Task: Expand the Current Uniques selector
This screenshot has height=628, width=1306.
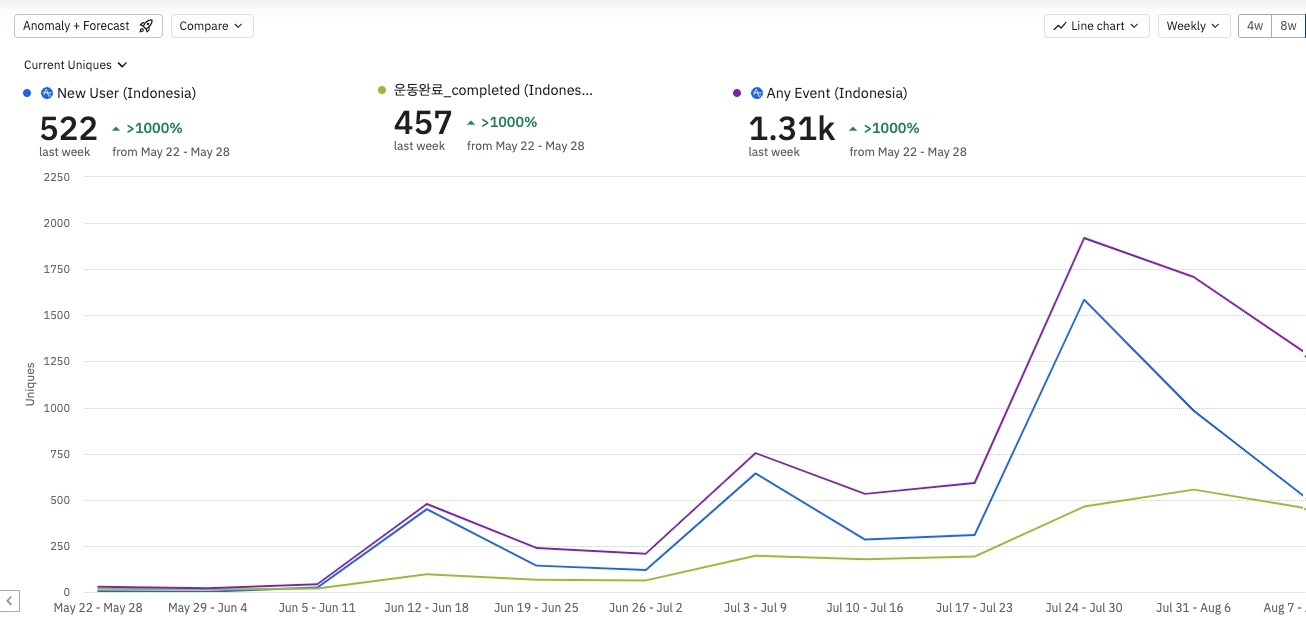Action: click(76, 65)
